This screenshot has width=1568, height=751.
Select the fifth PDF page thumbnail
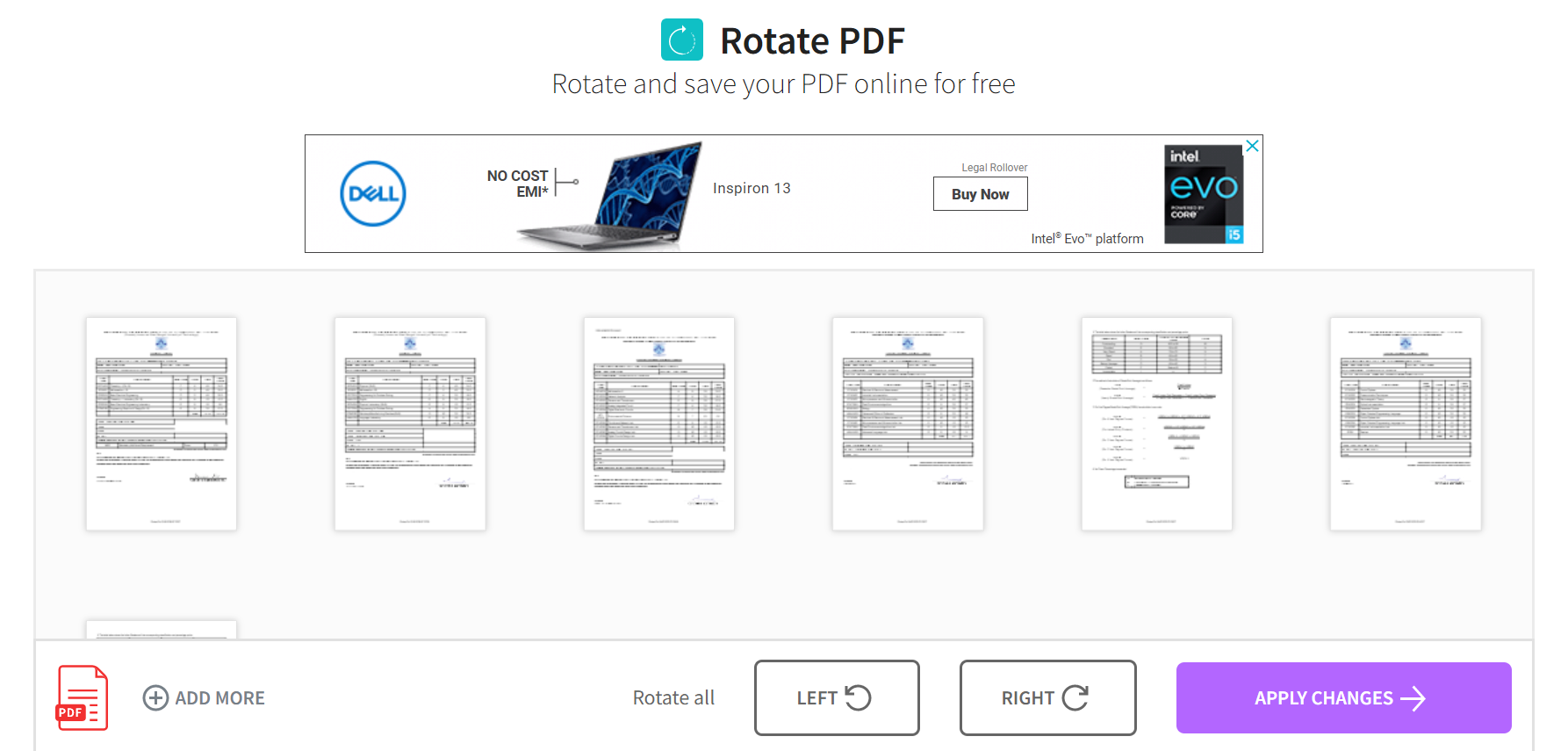(x=1157, y=423)
